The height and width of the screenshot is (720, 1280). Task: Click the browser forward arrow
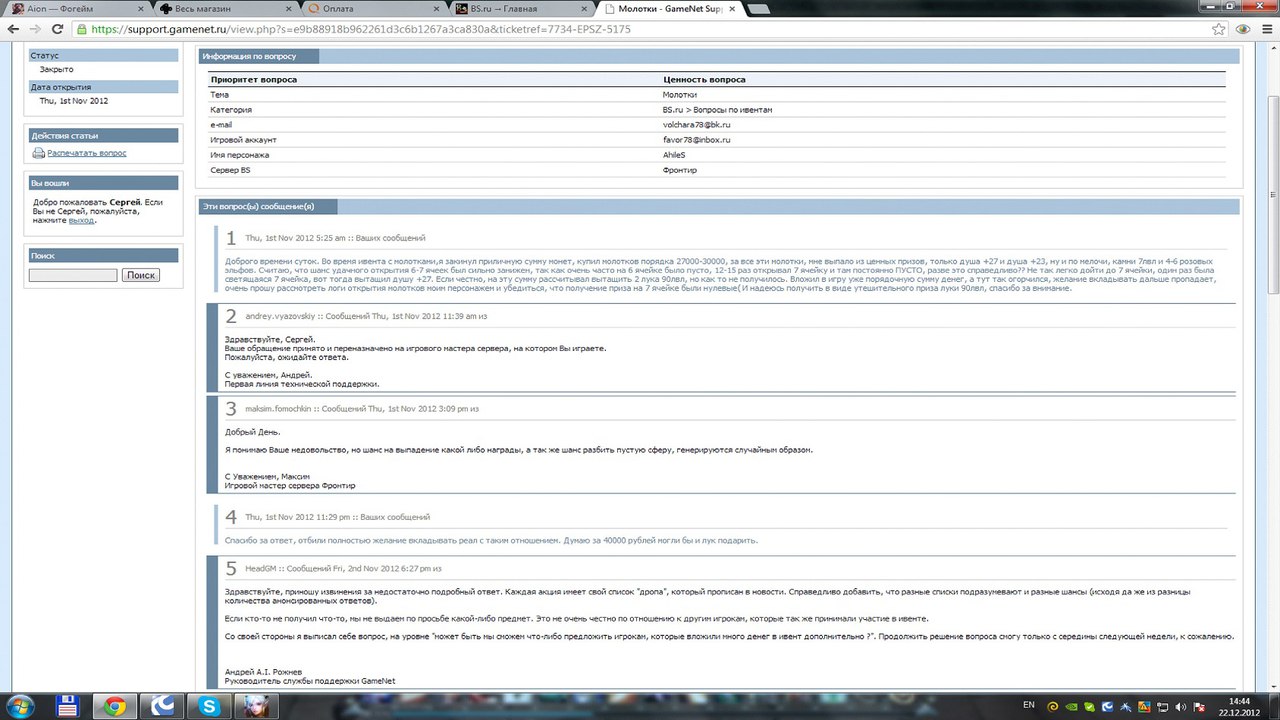[35, 29]
